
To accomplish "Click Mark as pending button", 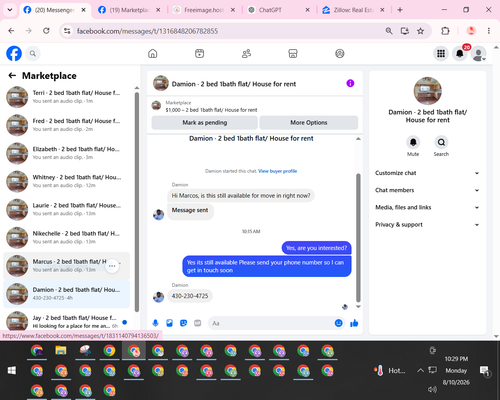I will coord(204,122).
